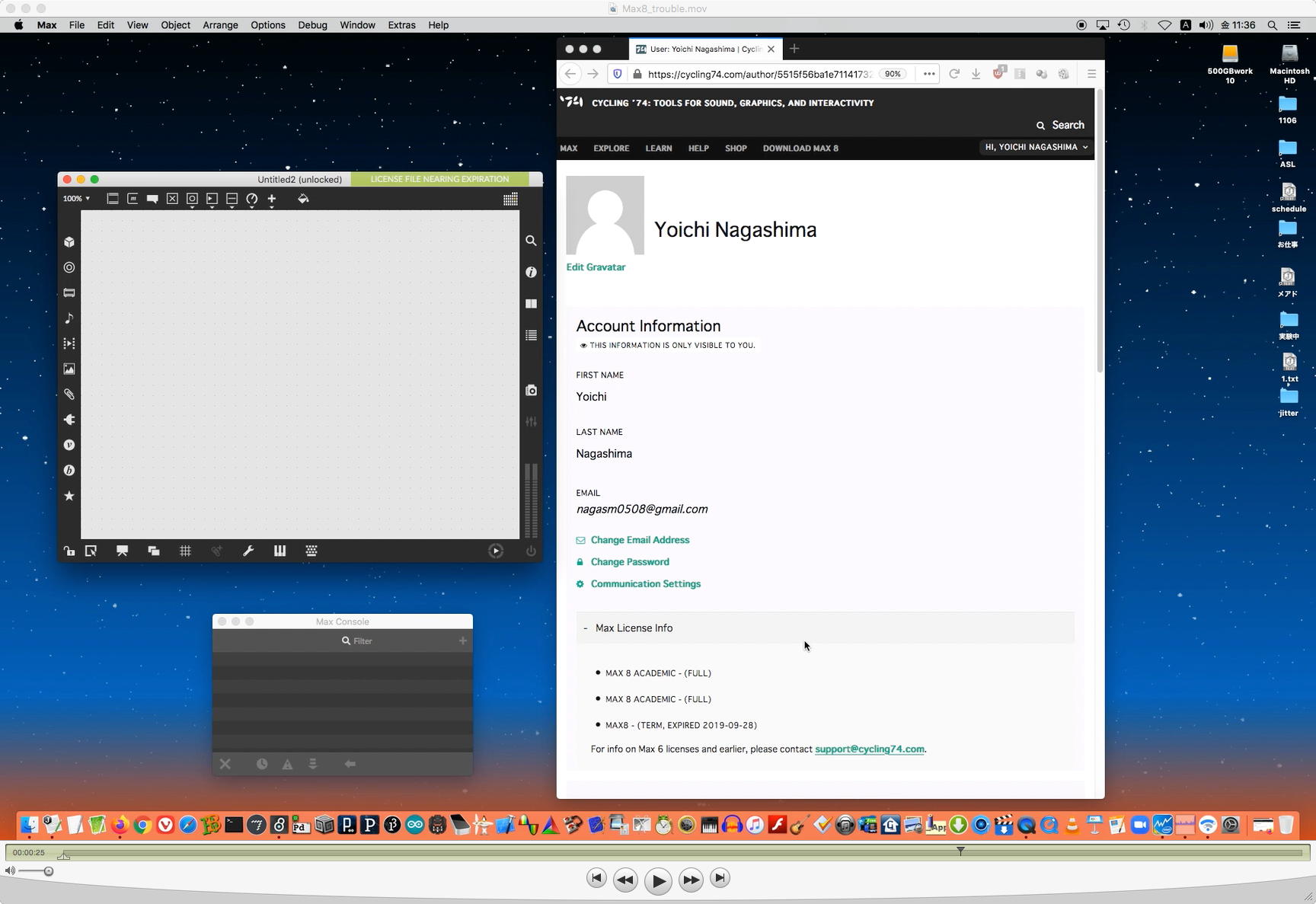Open the Communication Settings link
The width and height of the screenshot is (1316, 904).
click(646, 584)
